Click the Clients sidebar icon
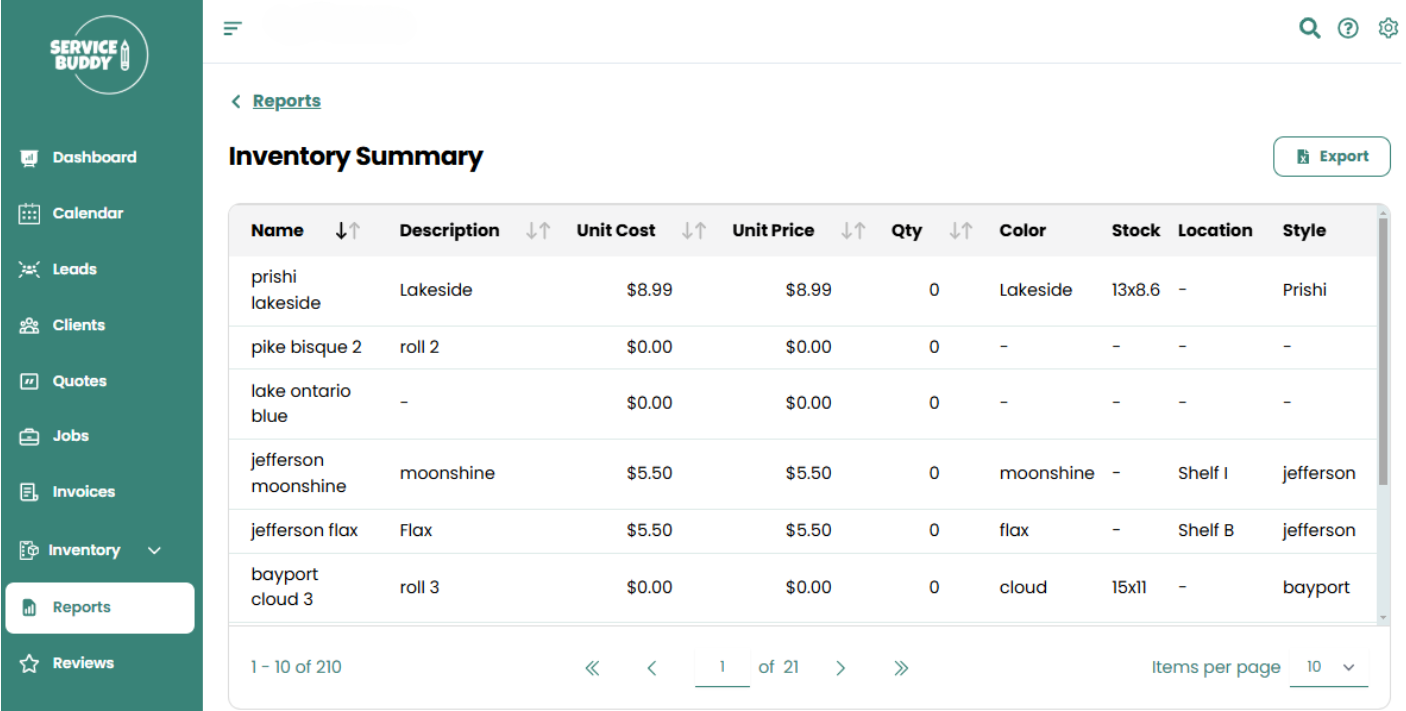Viewport: 1406px width, 711px height. (29, 326)
